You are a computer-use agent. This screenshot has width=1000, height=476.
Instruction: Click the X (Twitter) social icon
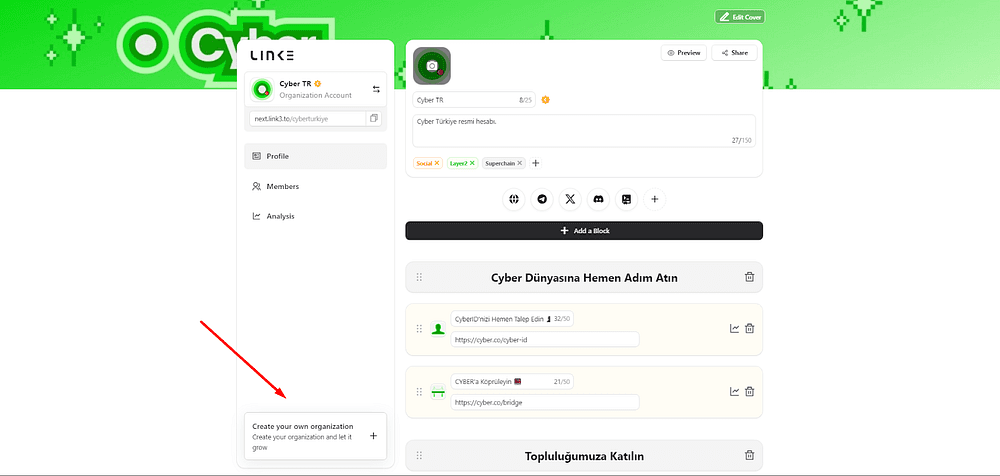tap(570, 200)
